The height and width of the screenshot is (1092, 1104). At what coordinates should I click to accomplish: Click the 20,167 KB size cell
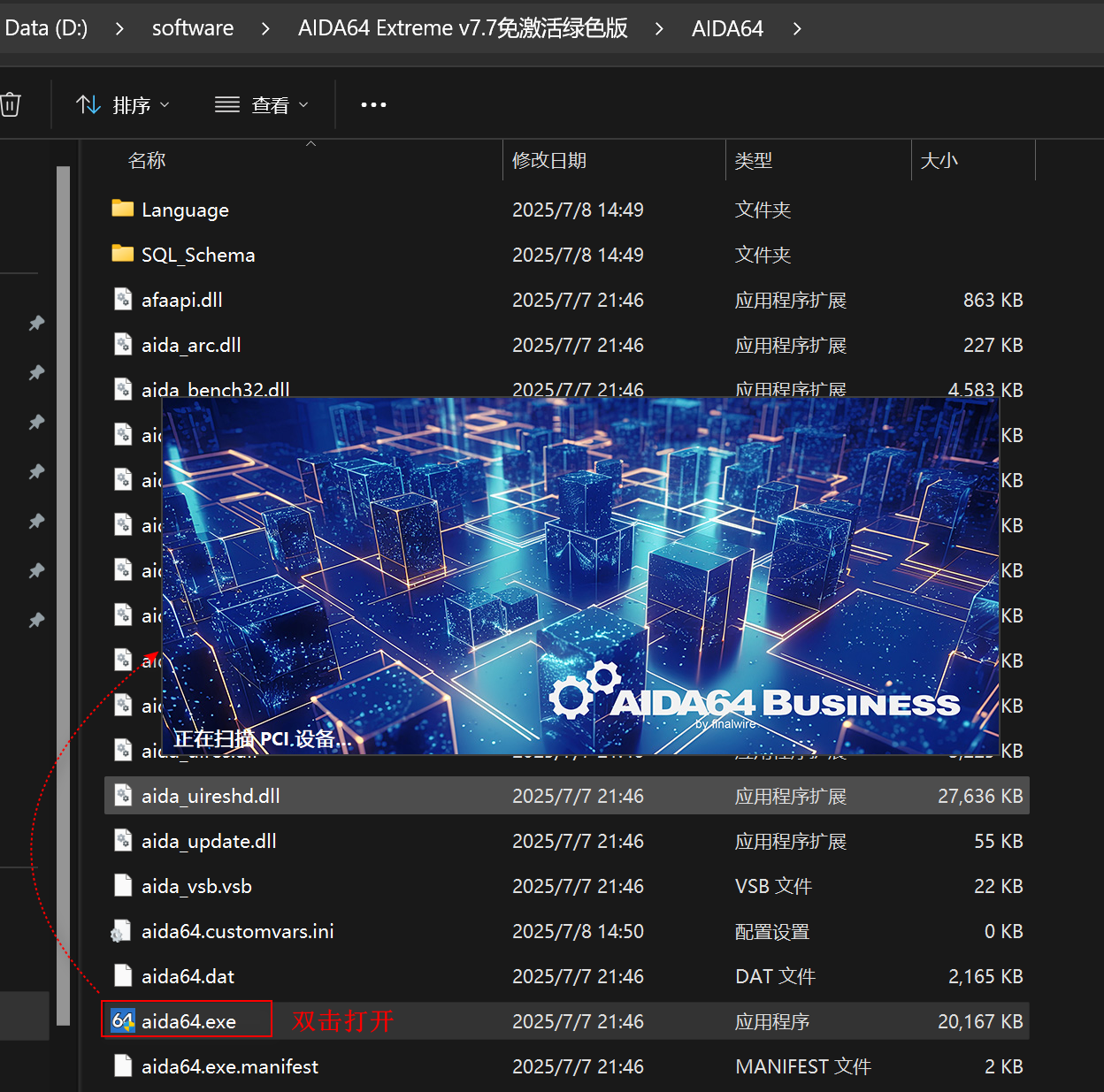980,1021
